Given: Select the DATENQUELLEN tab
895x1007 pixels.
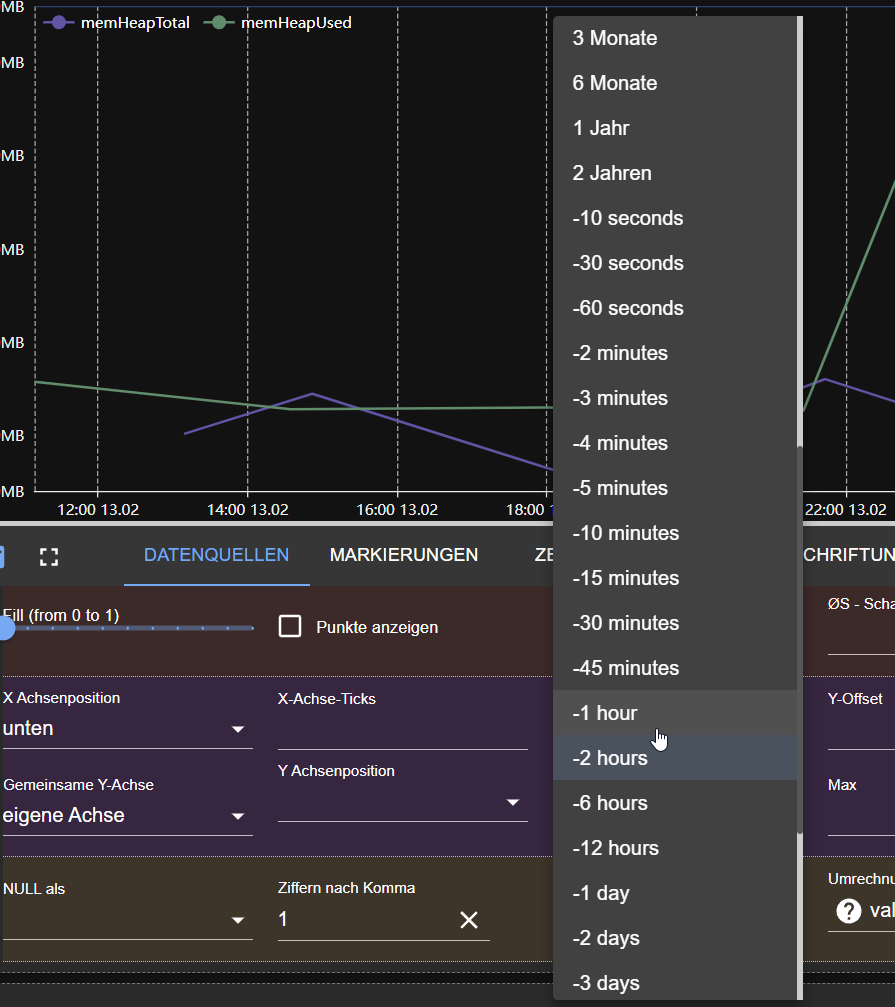Looking at the screenshot, I should point(216,554).
